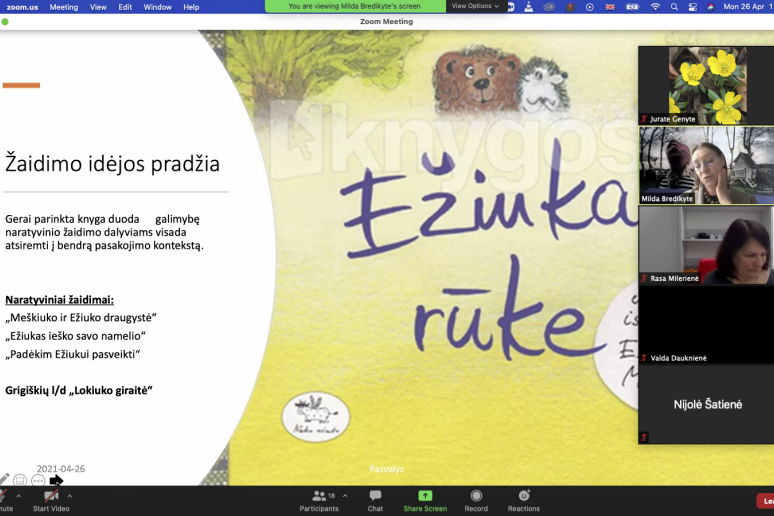Screen dimensions: 774x516
Task: Click muted mic icon on Nijolė Šatienė tile
Action: 644,437
